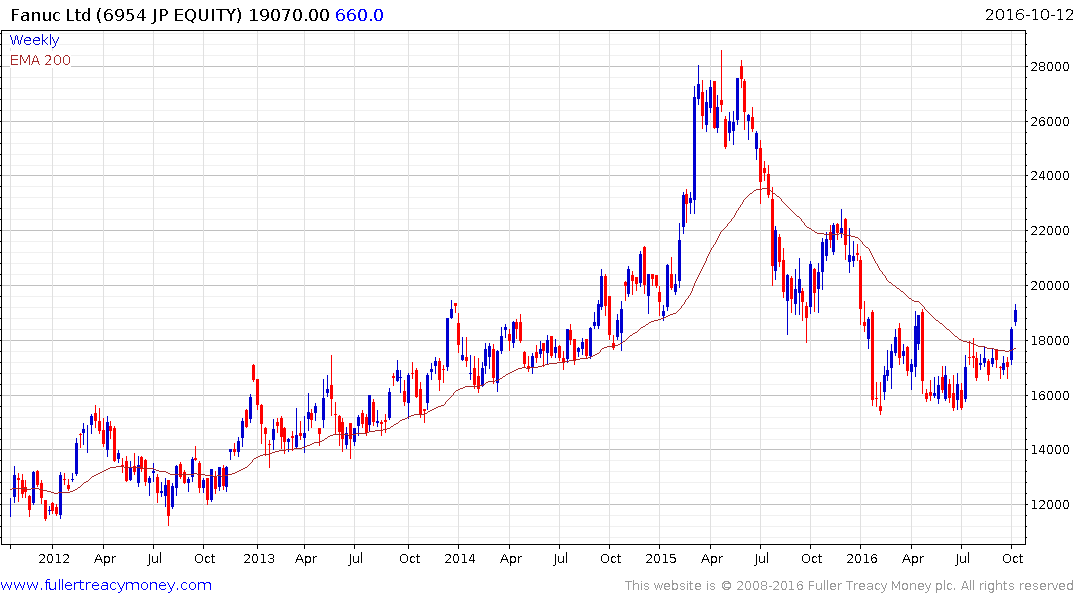Click the 2012 year label on the time axis
This screenshot has width=1075, height=600.
click(54, 558)
